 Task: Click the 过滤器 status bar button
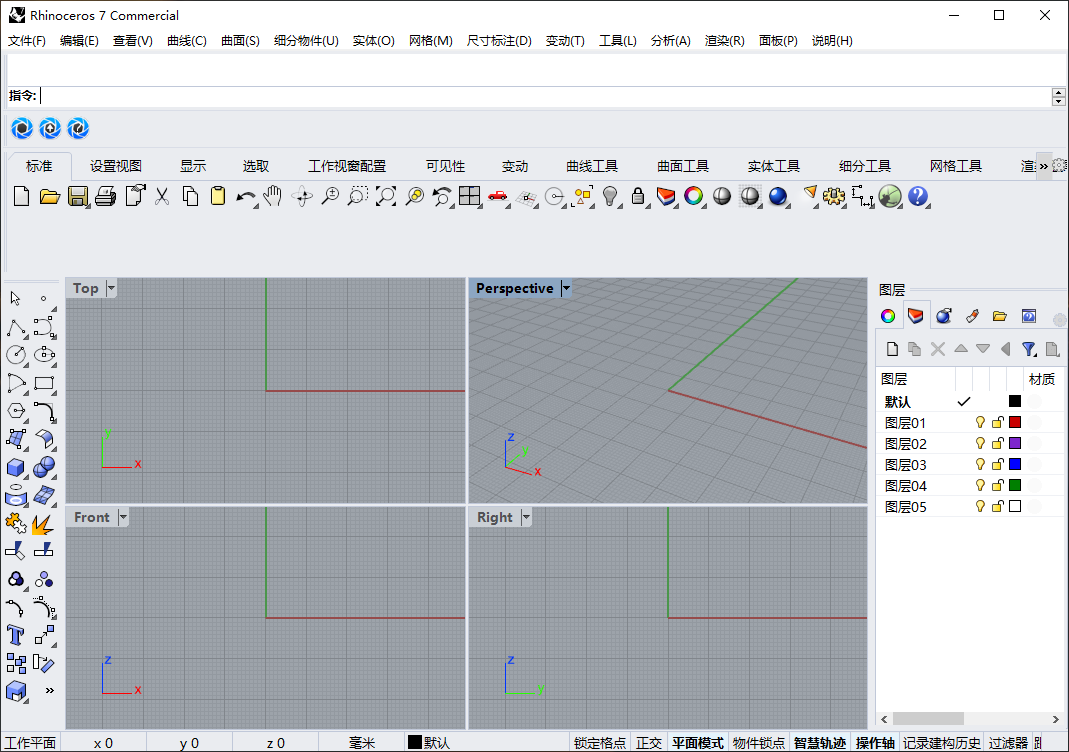click(x=1008, y=742)
